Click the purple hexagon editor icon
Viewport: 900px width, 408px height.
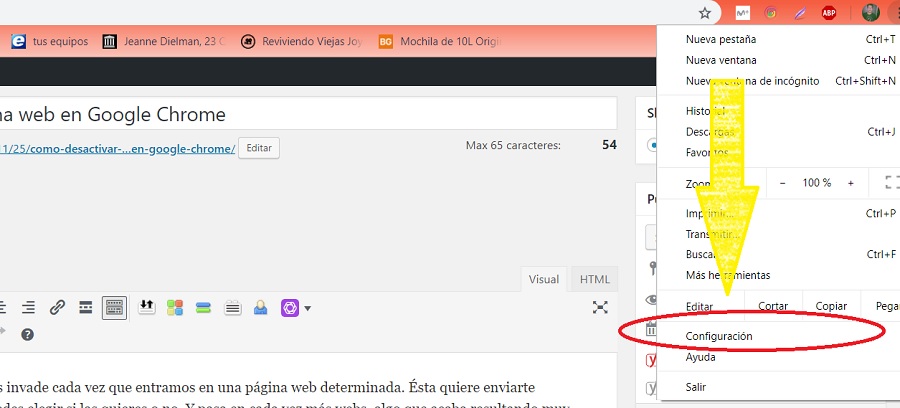pyautogui.click(x=290, y=308)
